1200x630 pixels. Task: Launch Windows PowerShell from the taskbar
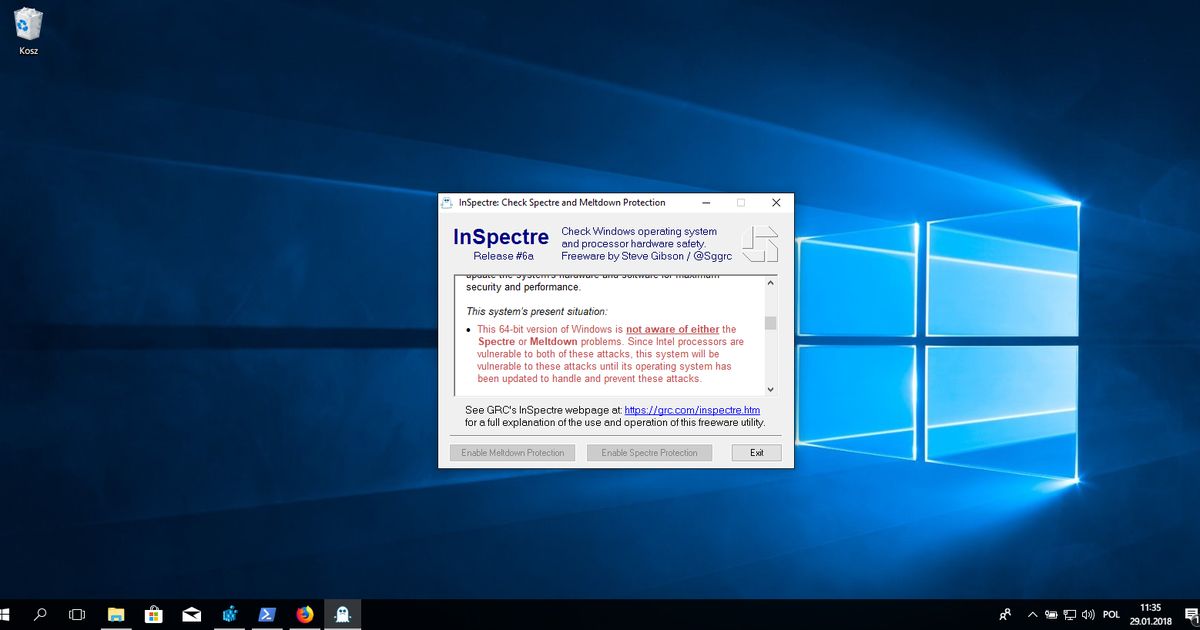[266, 613]
